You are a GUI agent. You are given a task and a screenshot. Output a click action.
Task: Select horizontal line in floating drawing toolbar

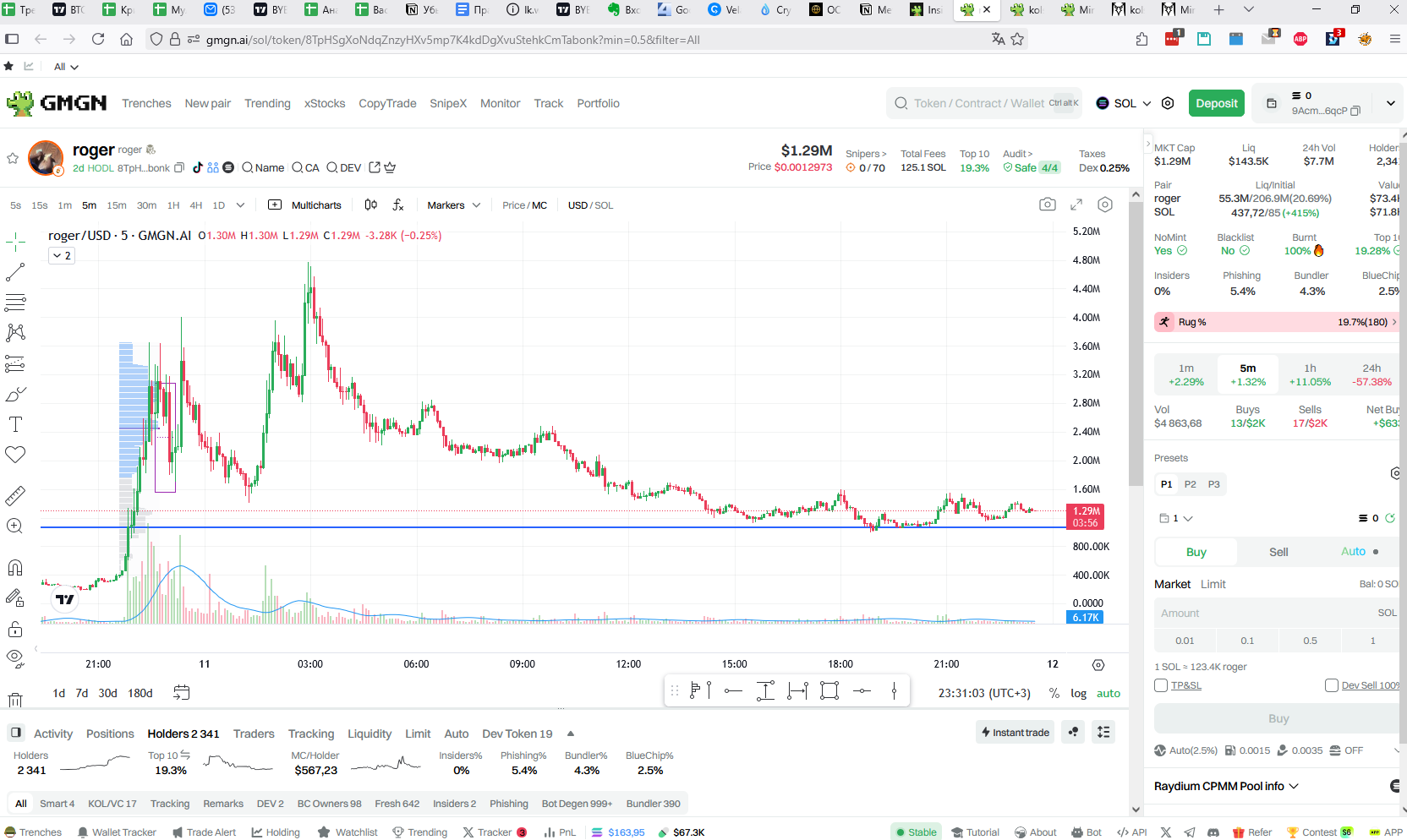pyautogui.click(x=733, y=691)
